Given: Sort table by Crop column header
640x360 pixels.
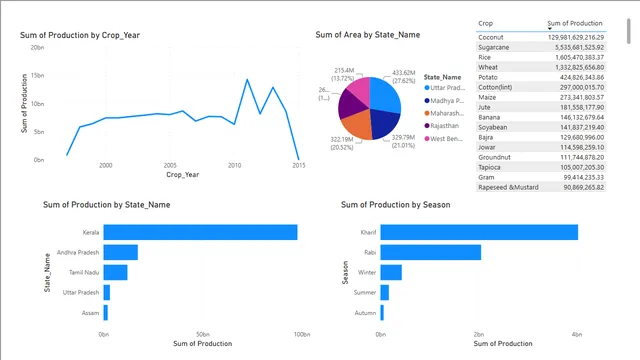Looking at the screenshot, I should point(485,23).
